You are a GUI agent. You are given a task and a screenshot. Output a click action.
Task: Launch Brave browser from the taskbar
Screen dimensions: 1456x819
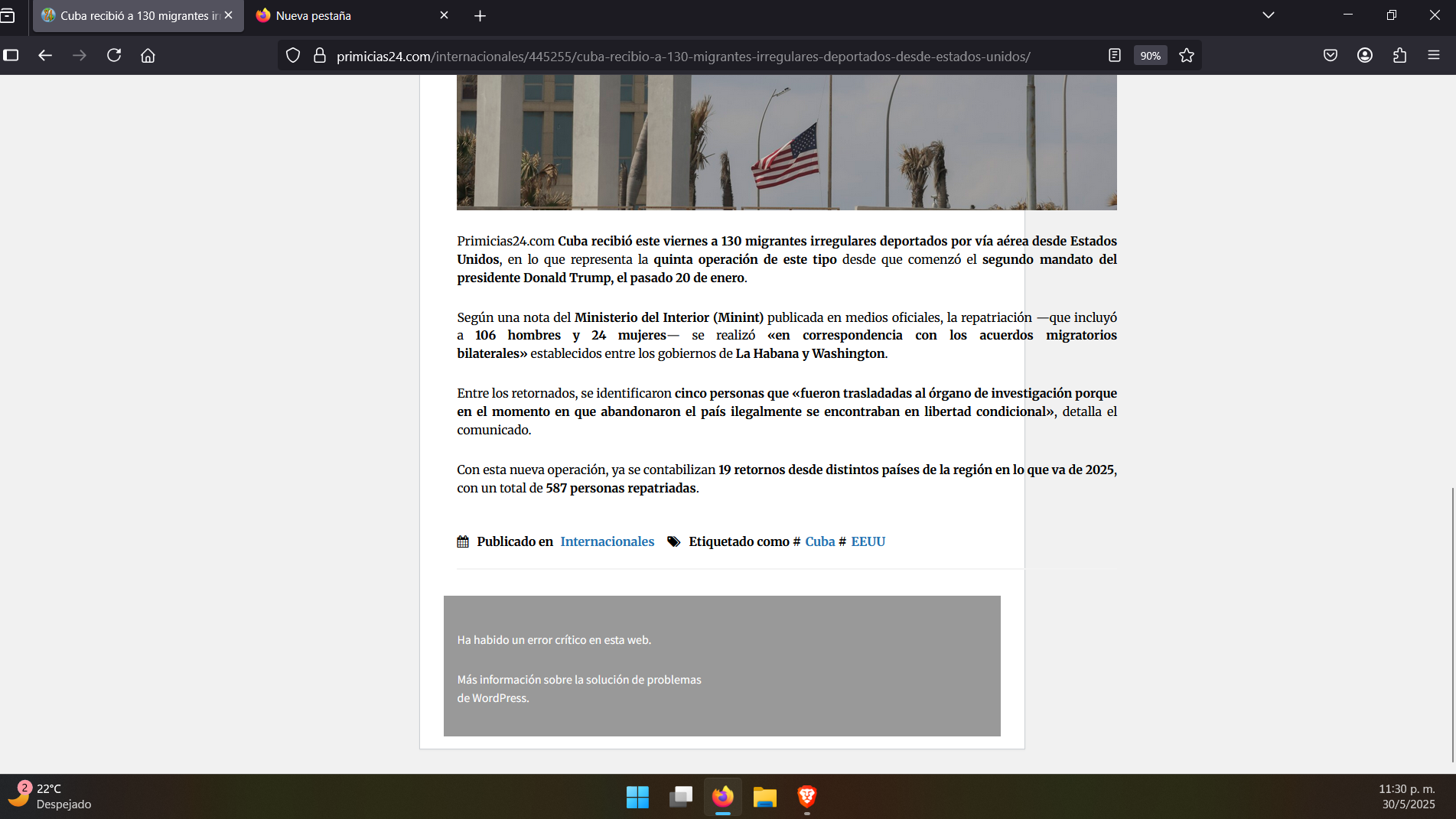806,797
